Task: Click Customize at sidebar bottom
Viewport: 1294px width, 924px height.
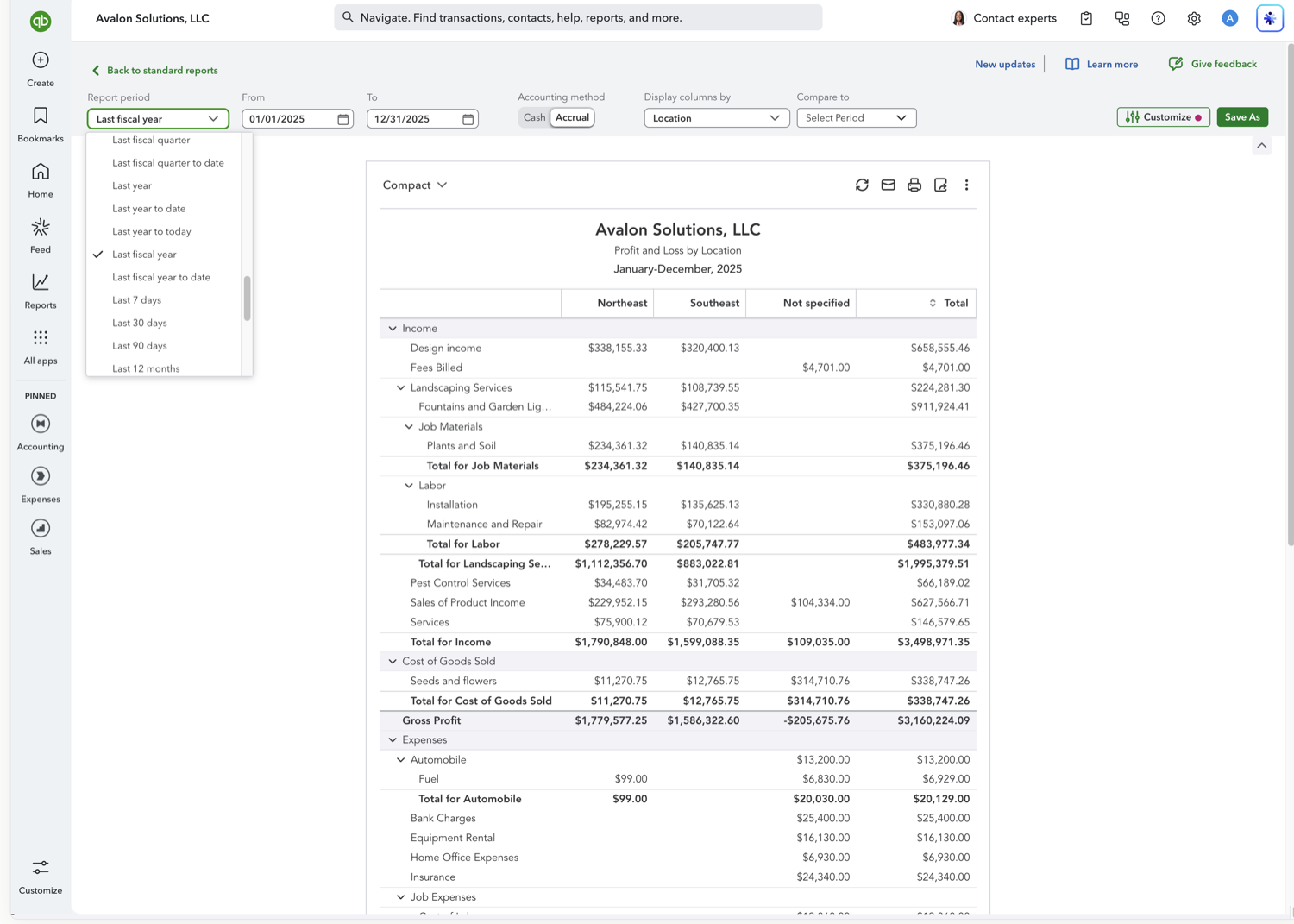Action: click(x=41, y=877)
